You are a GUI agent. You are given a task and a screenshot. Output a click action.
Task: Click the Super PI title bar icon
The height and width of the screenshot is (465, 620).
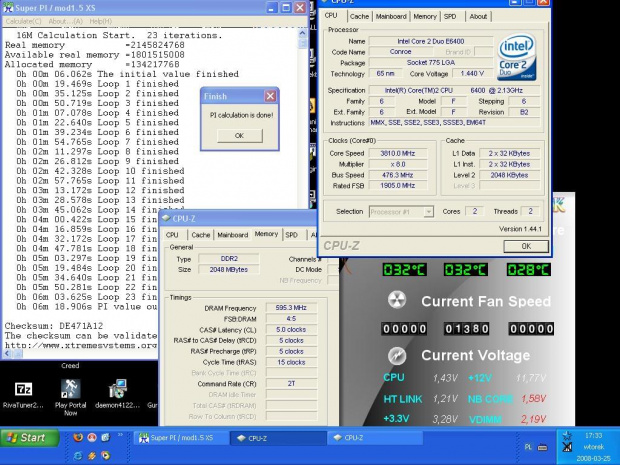click(8, 8)
